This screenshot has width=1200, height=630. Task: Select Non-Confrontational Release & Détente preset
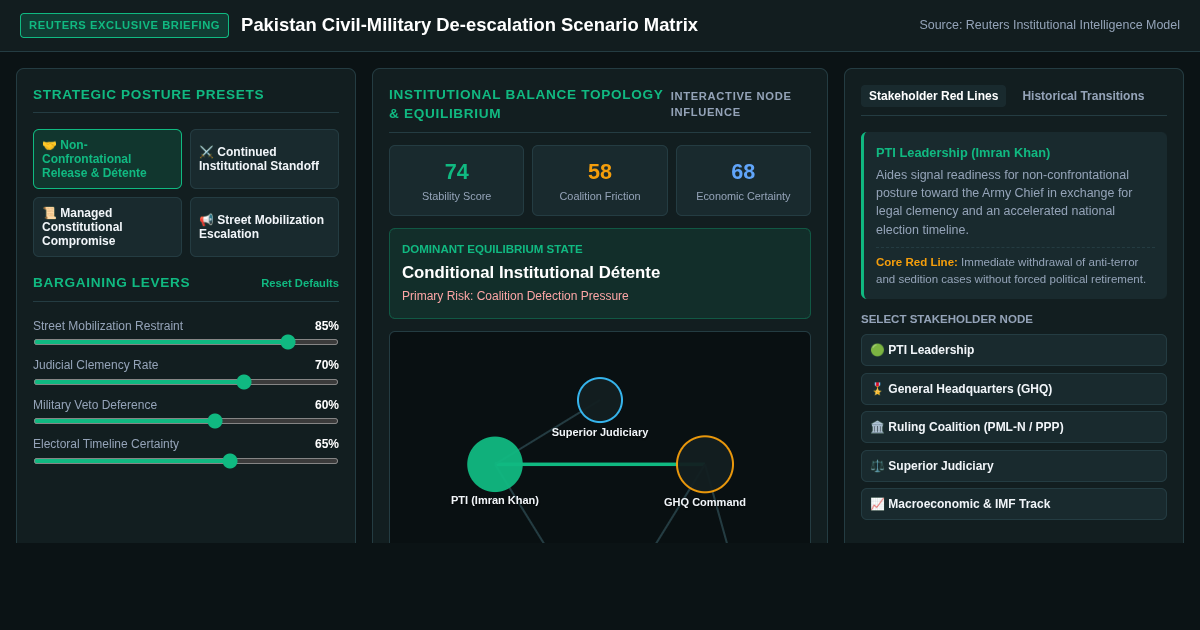(107, 159)
